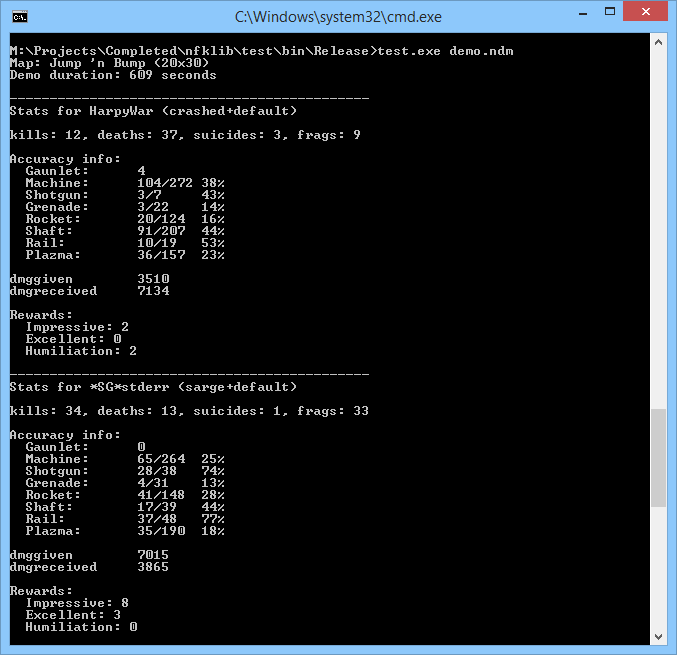This screenshot has width=677, height=655.
Task: Click the Stats for *SG*stderr heading
Action: point(153,387)
